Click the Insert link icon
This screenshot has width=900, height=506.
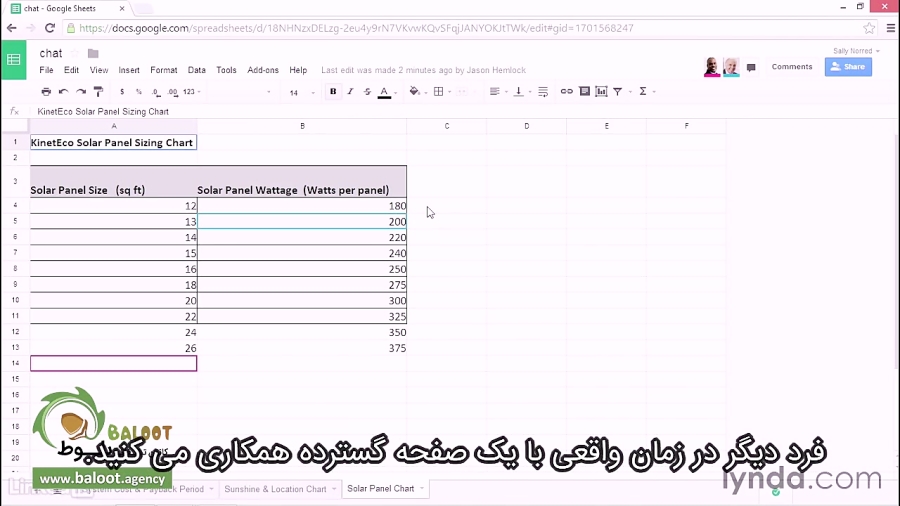[567, 92]
